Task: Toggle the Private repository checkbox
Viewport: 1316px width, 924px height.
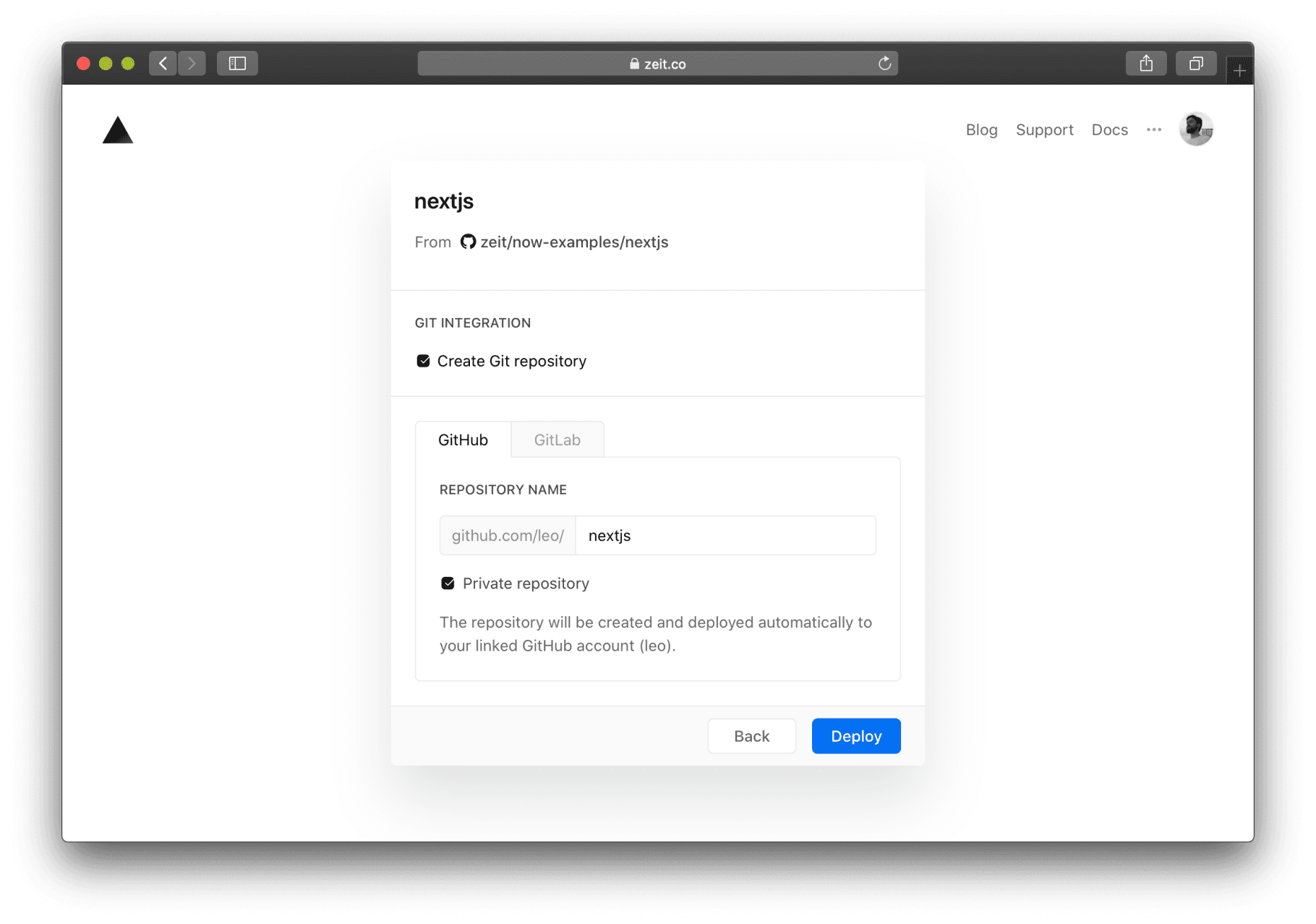Action: coord(448,583)
